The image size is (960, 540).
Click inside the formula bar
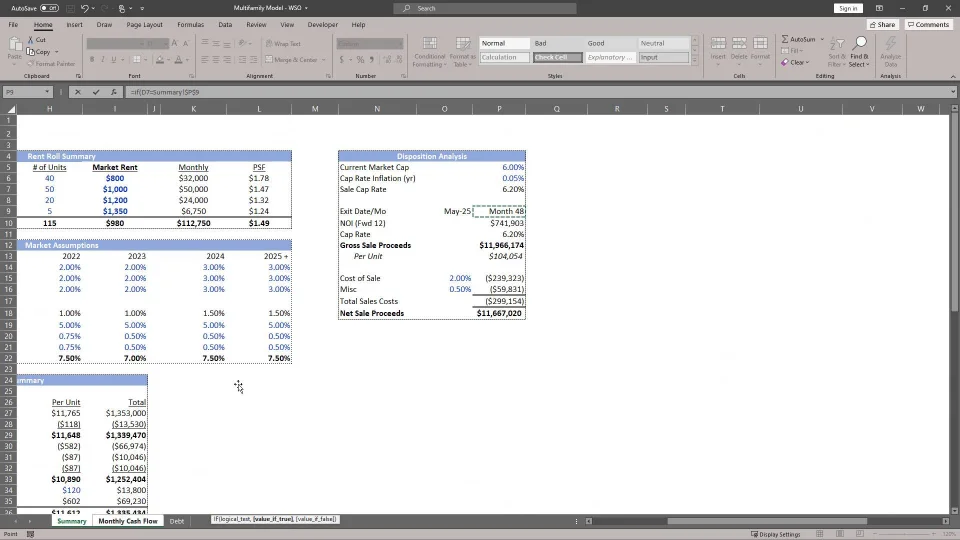(x=539, y=92)
